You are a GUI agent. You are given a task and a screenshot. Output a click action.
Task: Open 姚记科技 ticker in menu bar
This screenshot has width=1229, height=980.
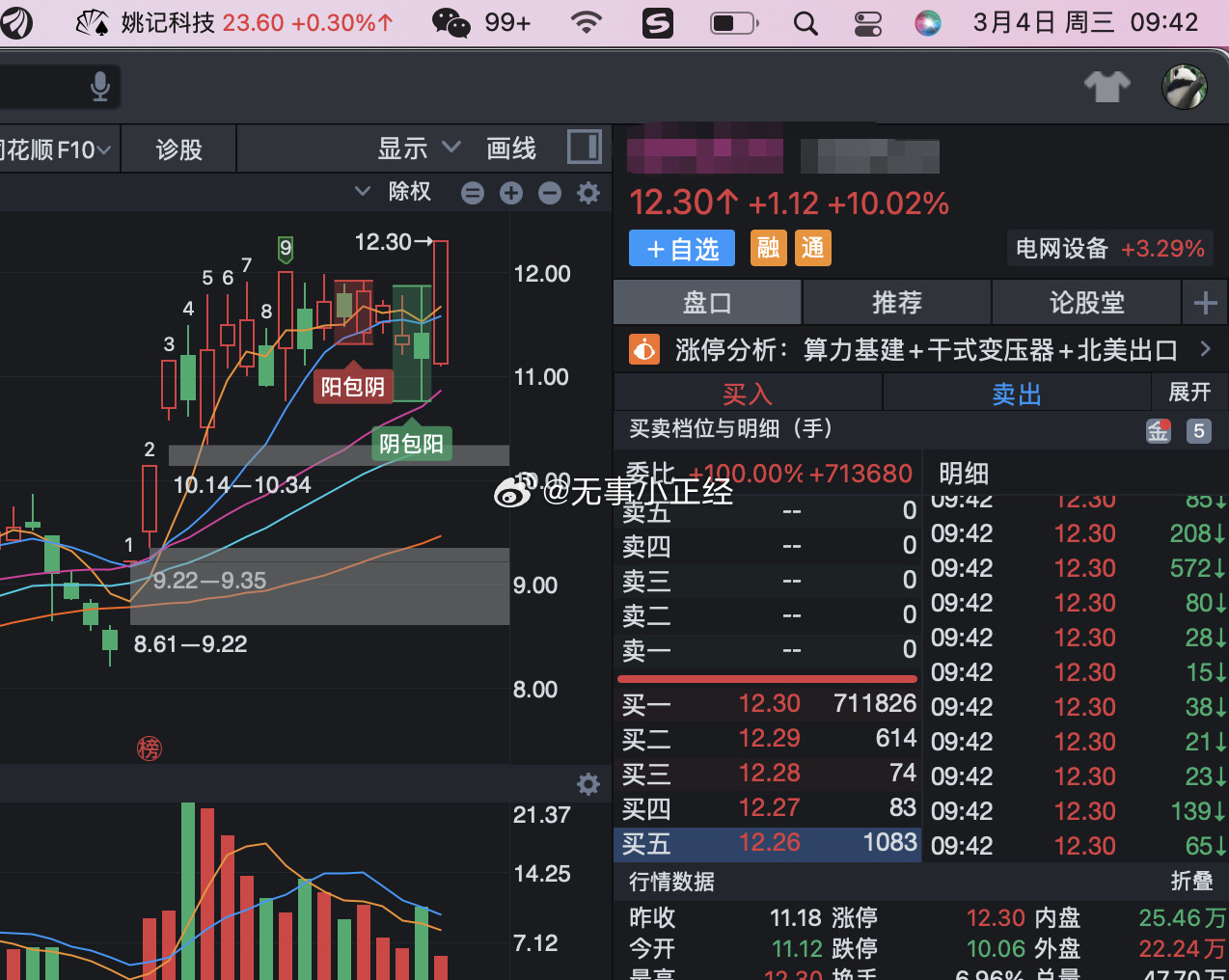234,22
